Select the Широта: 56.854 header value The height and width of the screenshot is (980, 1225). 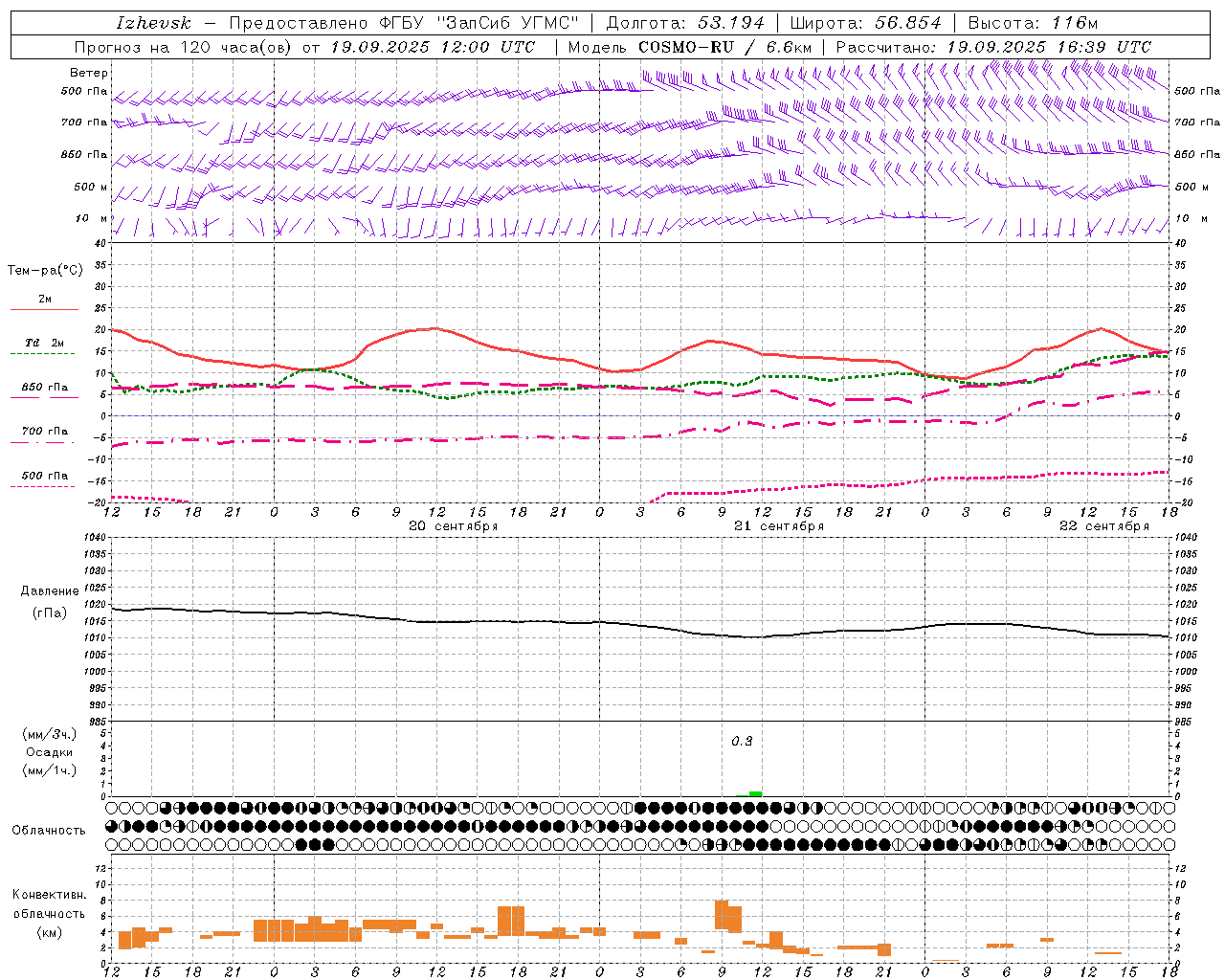point(865,23)
